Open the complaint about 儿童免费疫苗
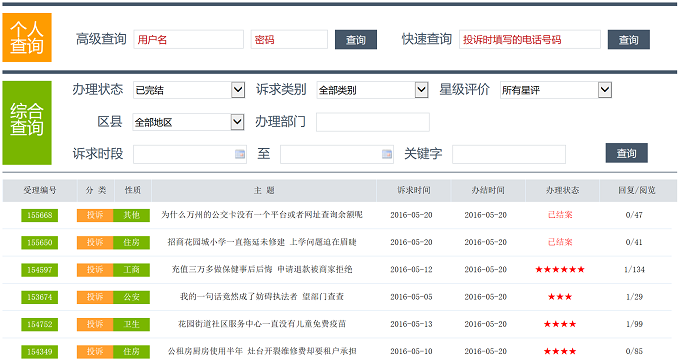The image size is (680, 360). (262, 324)
